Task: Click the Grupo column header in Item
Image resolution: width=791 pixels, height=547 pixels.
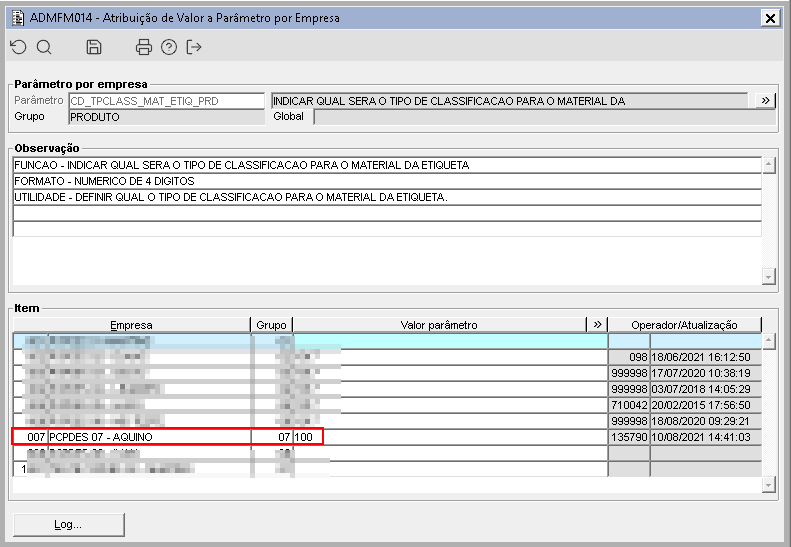Action: click(x=271, y=325)
